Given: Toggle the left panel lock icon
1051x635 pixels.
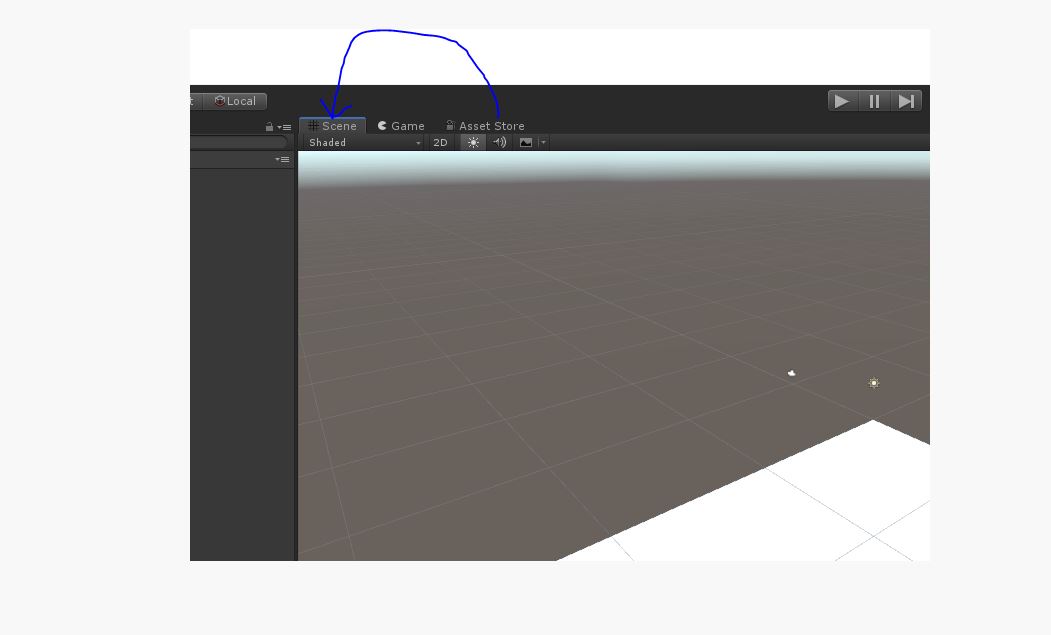Looking at the screenshot, I should 269,127.
